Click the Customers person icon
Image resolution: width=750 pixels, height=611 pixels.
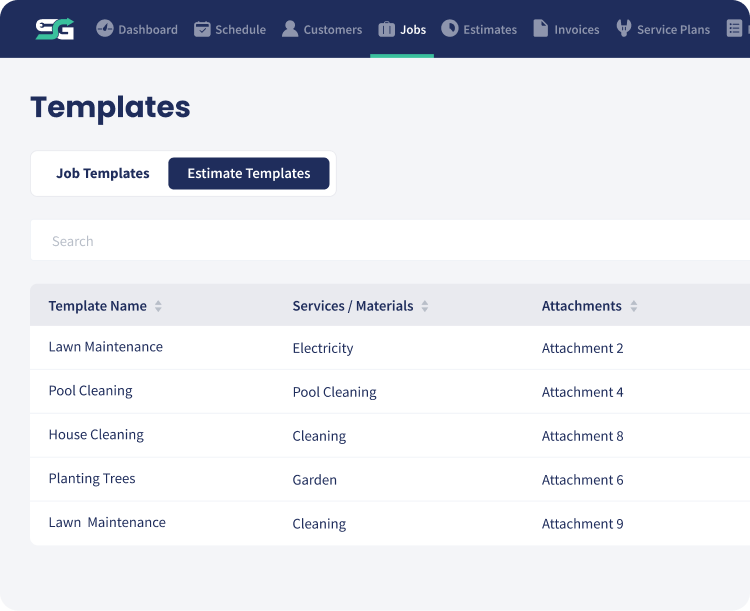click(290, 29)
